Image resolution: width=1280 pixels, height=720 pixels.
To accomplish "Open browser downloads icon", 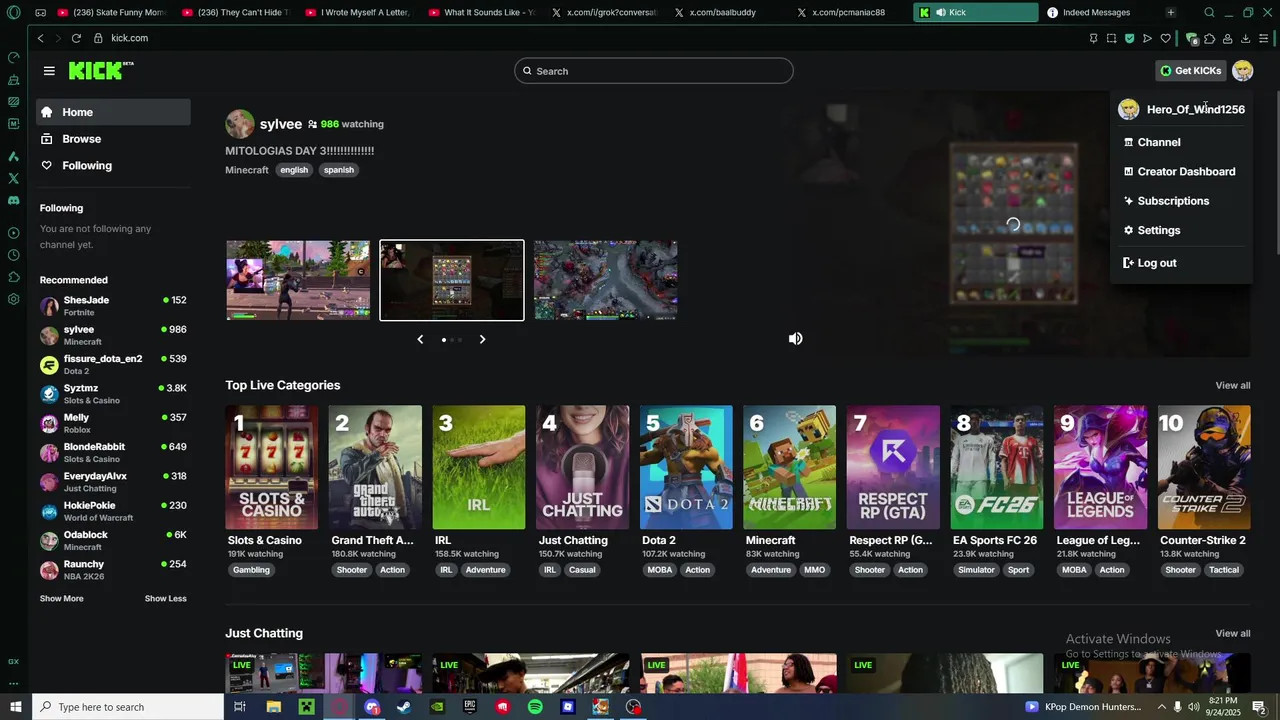I will click(x=1245, y=38).
